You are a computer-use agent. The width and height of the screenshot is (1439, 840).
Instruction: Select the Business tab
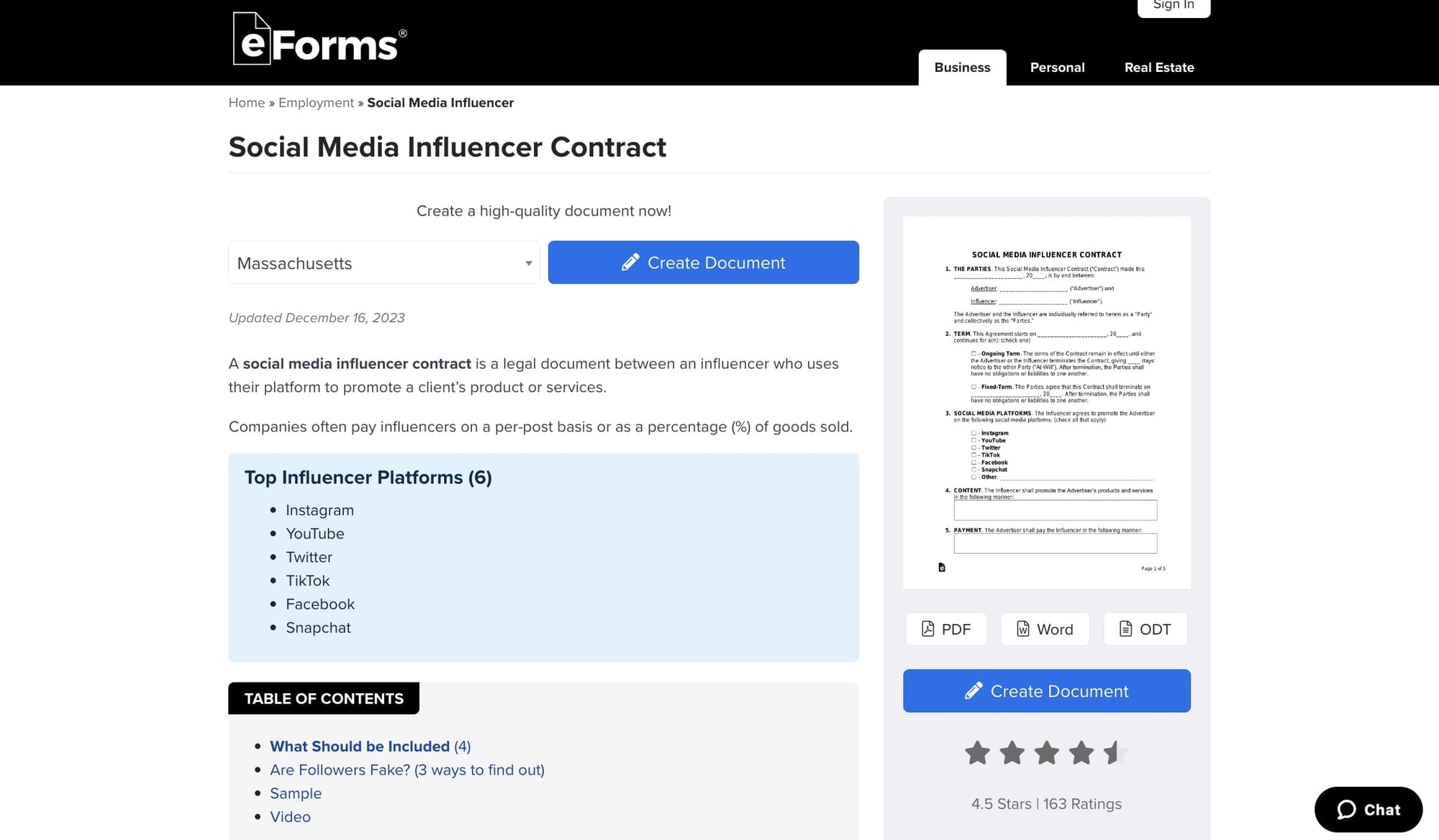click(962, 67)
